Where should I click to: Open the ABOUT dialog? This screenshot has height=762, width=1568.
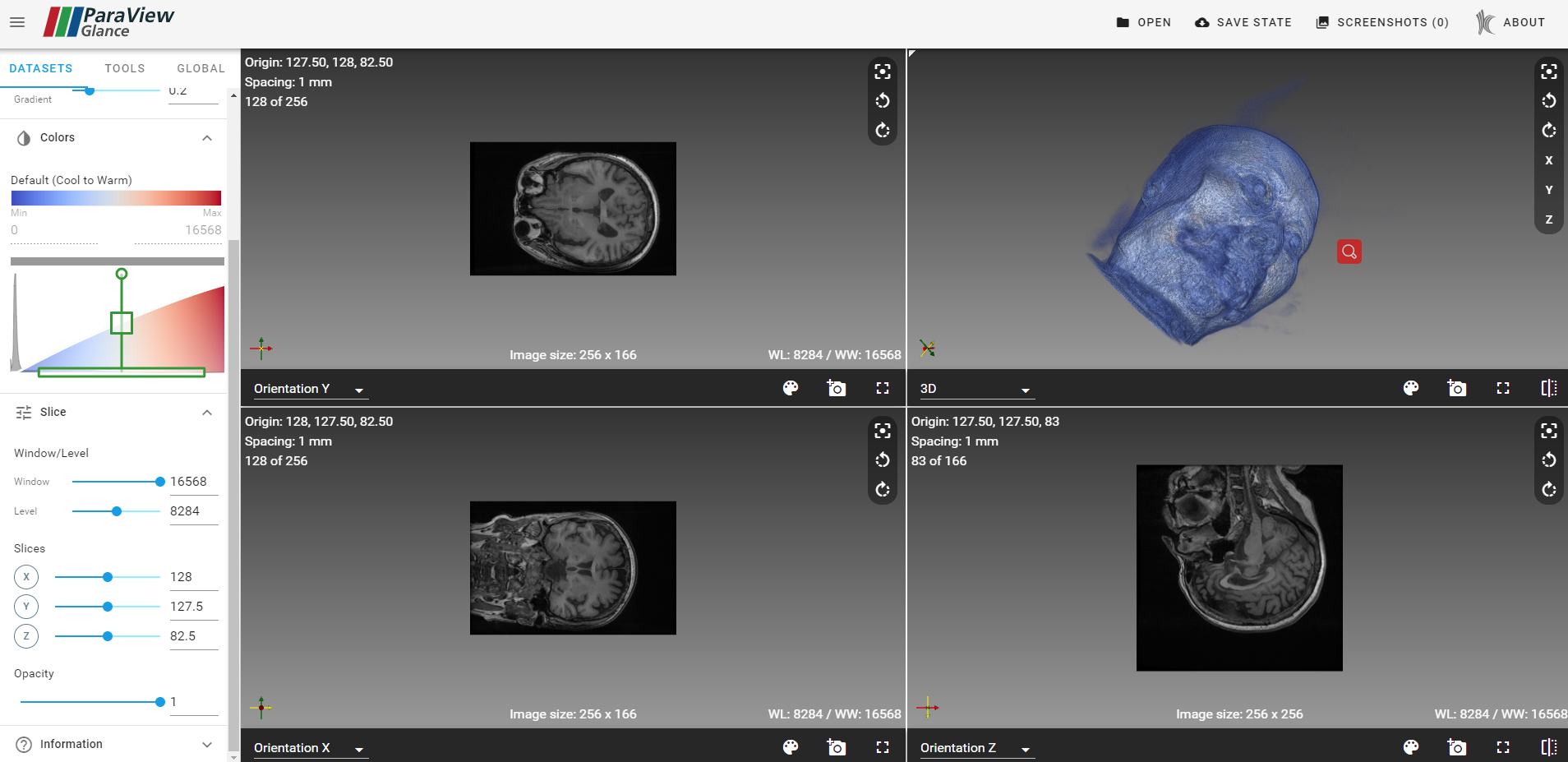click(1510, 22)
